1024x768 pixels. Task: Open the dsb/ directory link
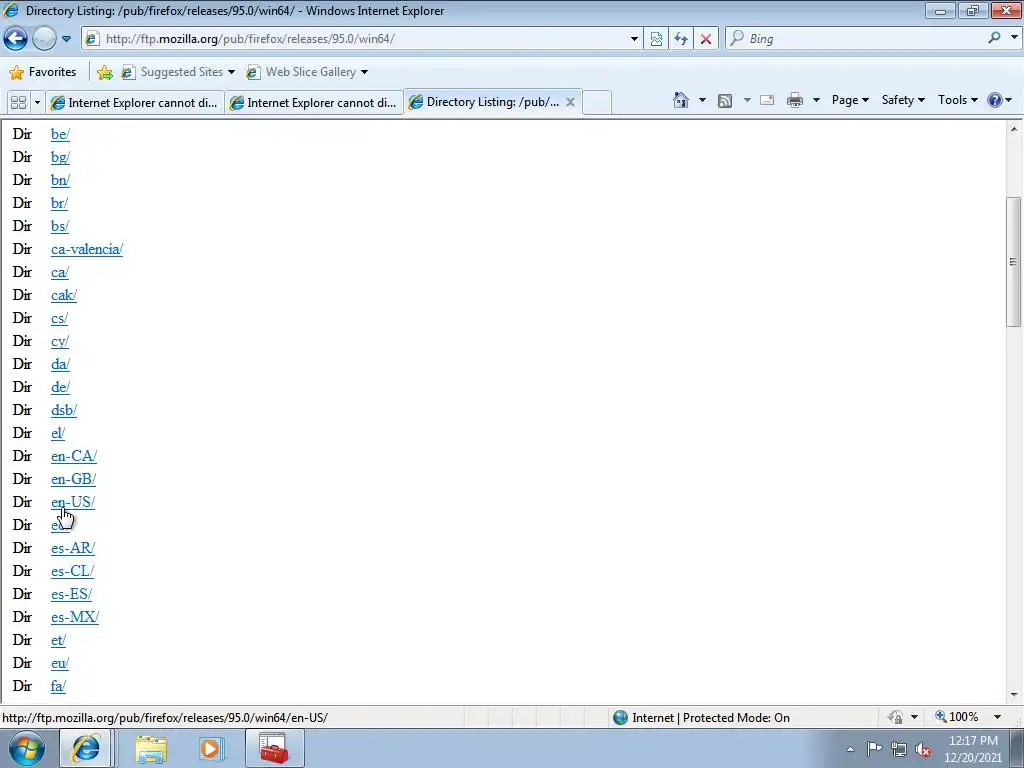[x=64, y=410]
